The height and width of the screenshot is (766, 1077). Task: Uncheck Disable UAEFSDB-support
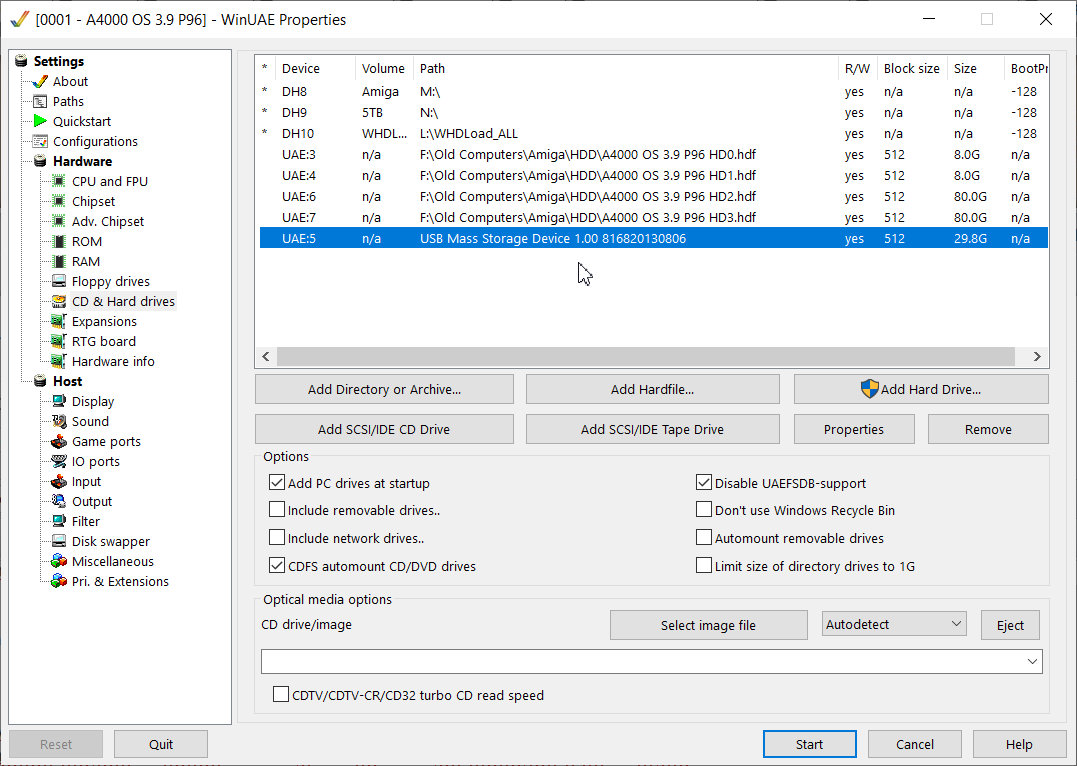tap(703, 482)
